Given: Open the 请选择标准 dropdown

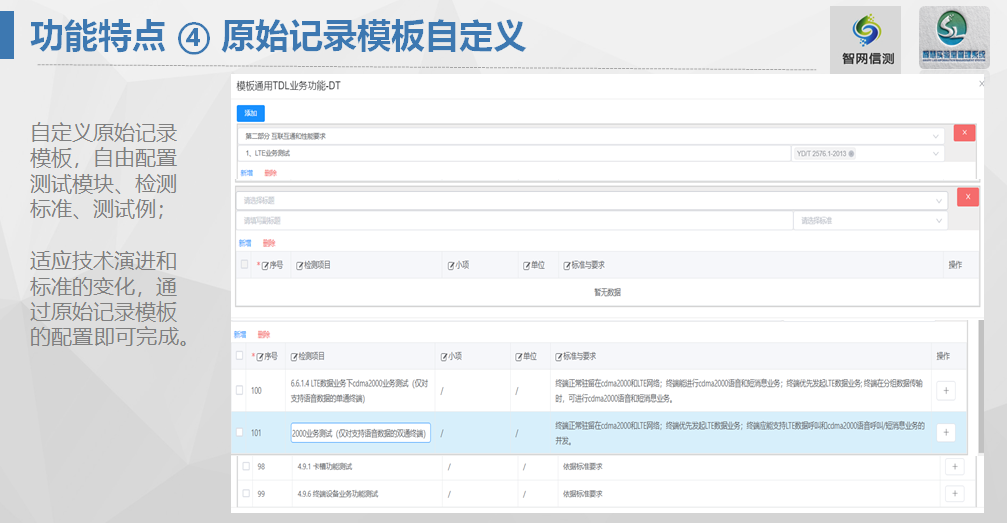Looking at the screenshot, I should (x=871, y=220).
